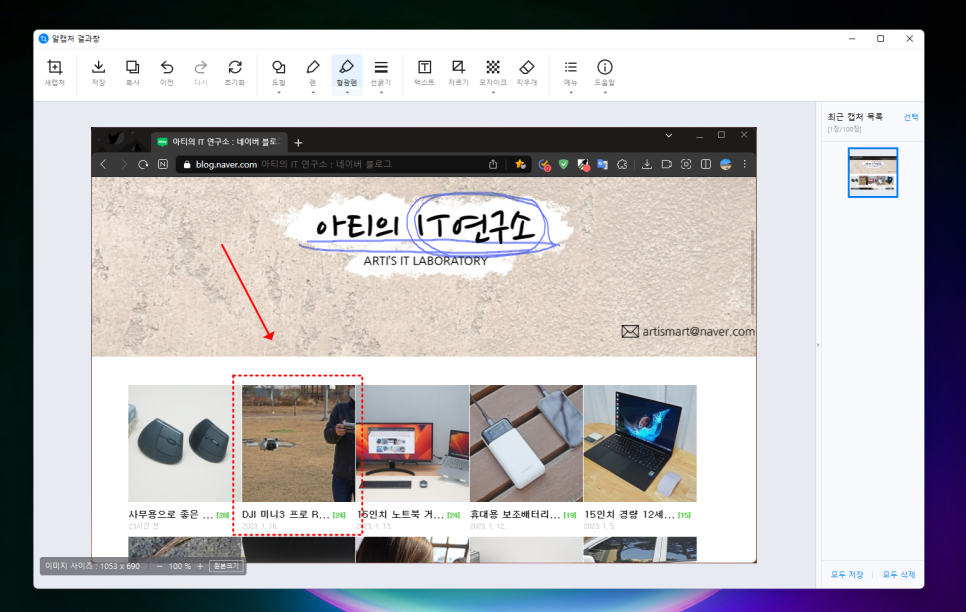Image resolution: width=966 pixels, height=612 pixels.
Task: Click 모두 삭제 to delete all
Action: [x=899, y=574]
